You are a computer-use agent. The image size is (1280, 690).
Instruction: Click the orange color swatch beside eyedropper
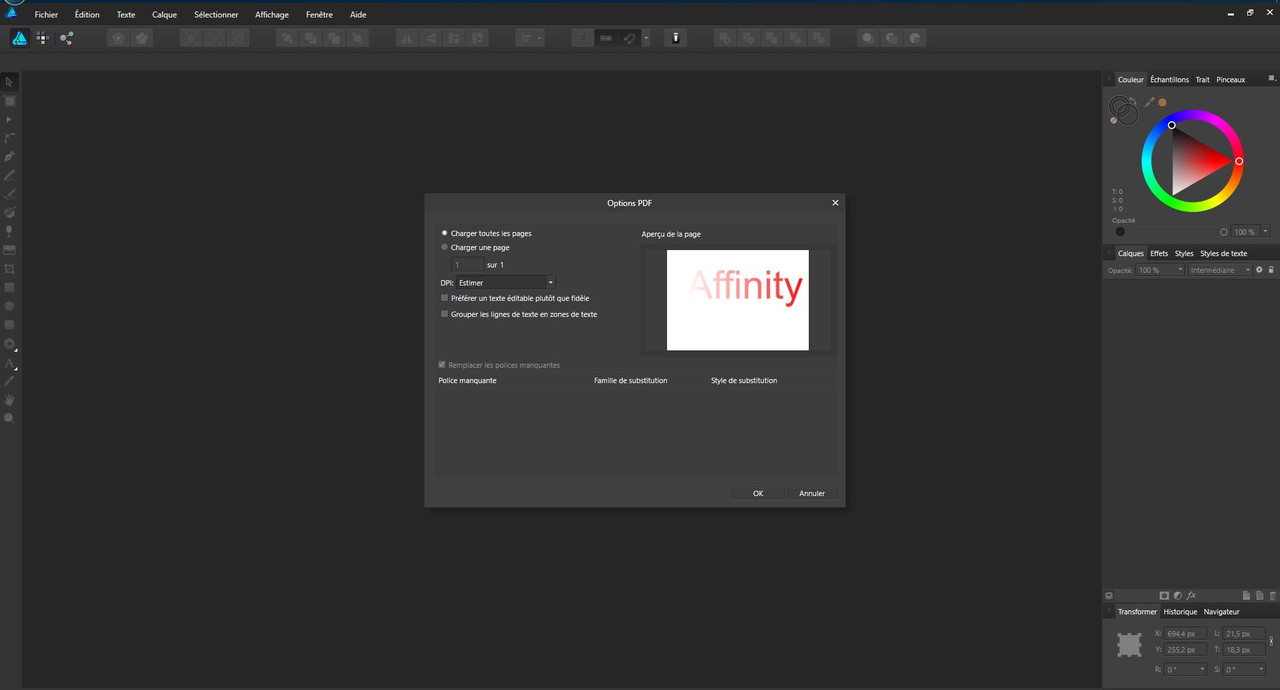click(x=1162, y=102)
